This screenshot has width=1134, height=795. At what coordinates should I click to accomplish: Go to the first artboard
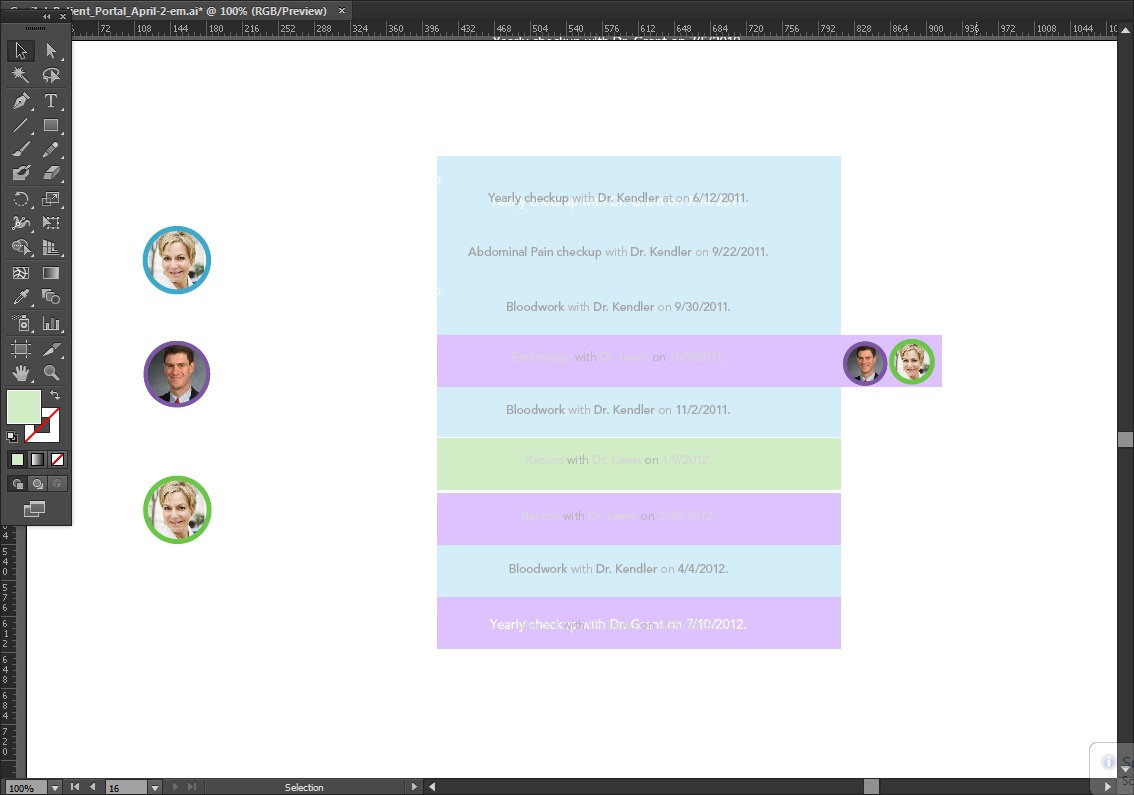click(x=74, y=787)
